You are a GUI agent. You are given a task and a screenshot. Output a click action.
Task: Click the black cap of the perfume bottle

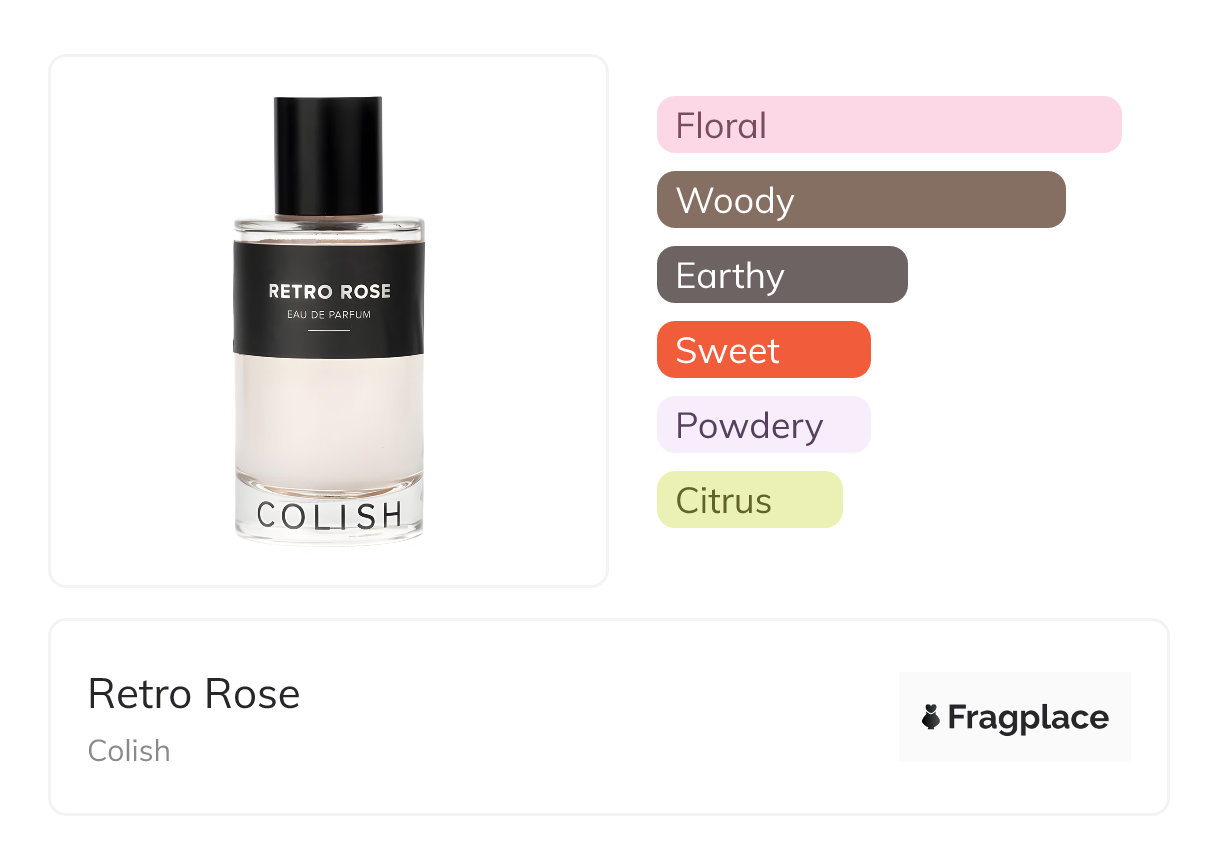click(328, 155)
